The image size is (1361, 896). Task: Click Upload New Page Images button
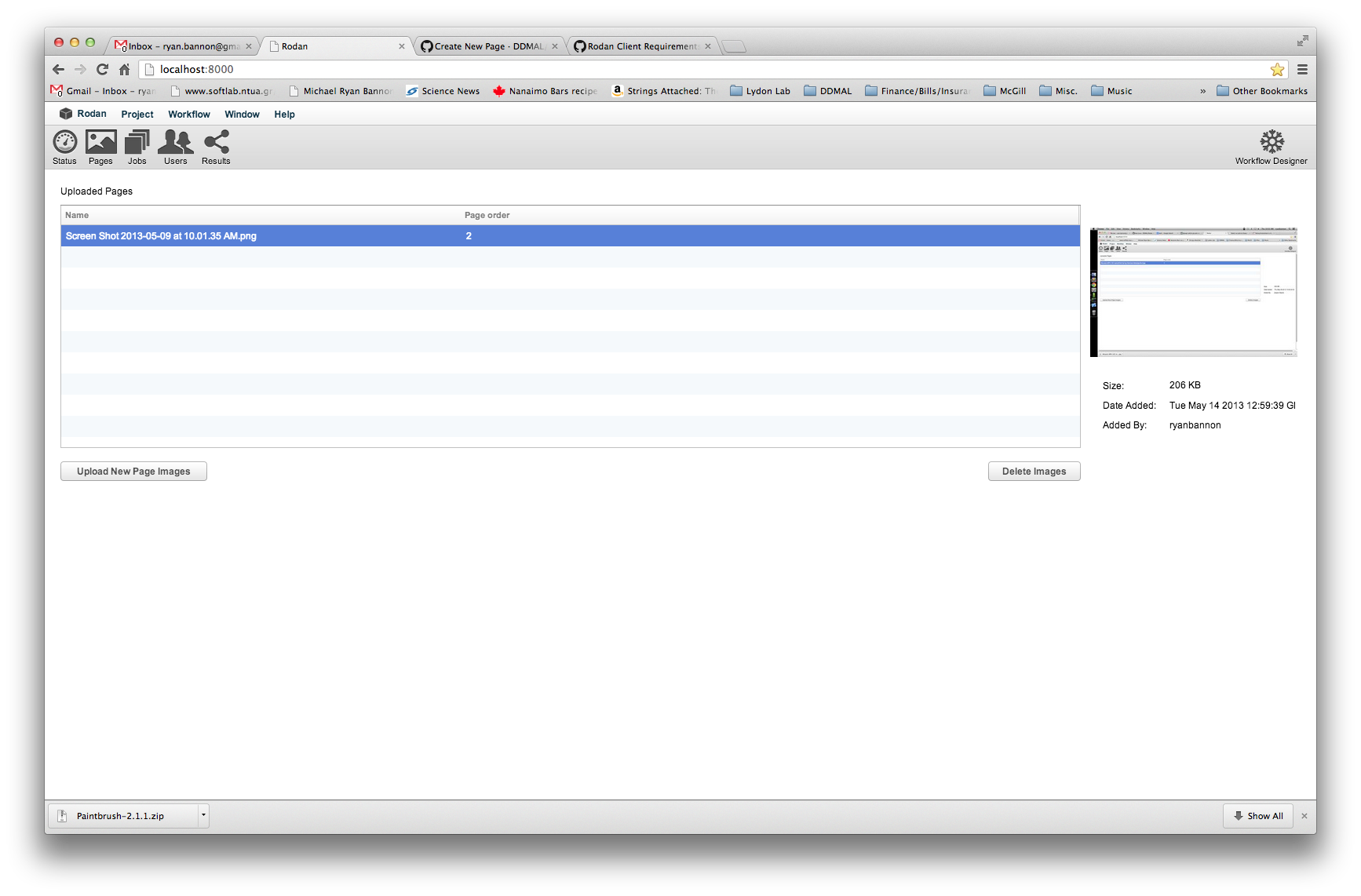[x=133, y=471]
